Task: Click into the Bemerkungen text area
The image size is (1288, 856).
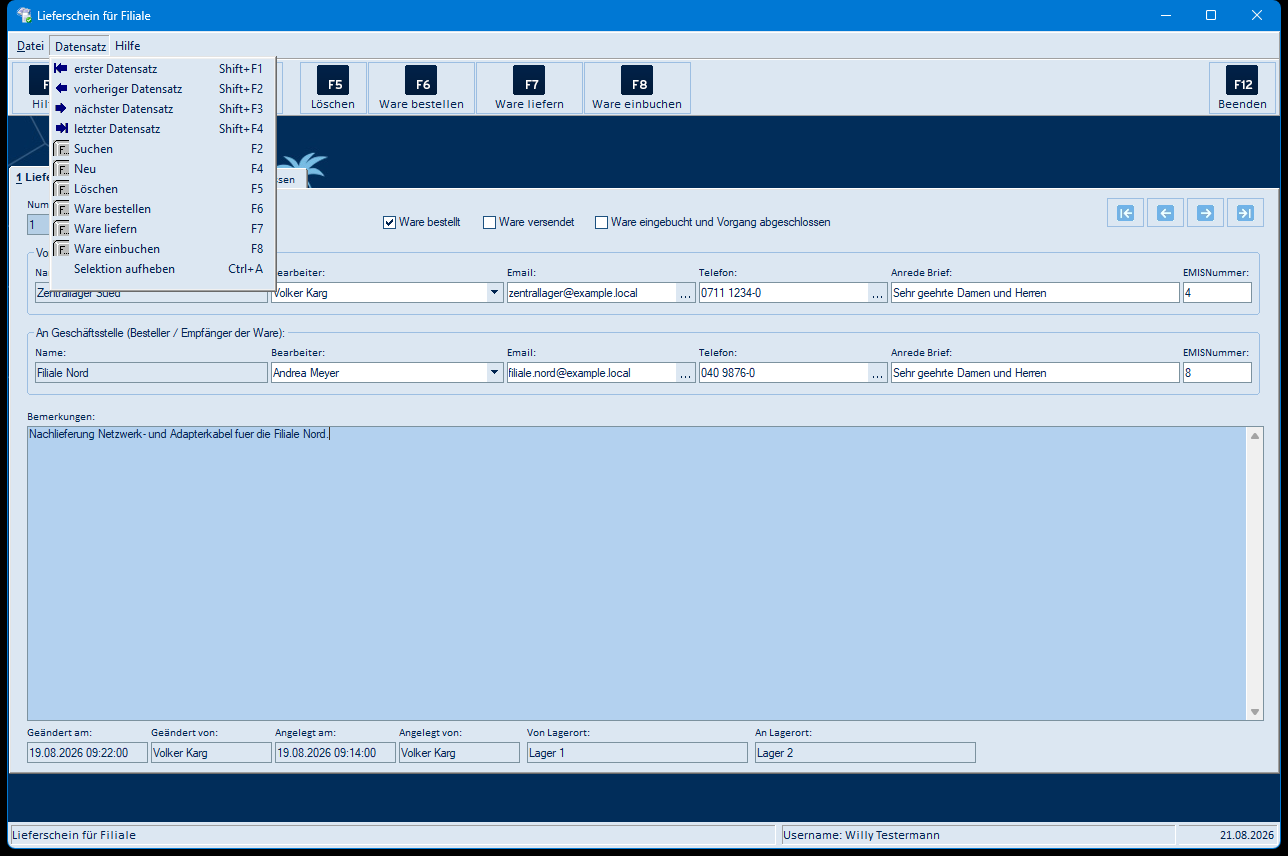Action: [637, 573]
